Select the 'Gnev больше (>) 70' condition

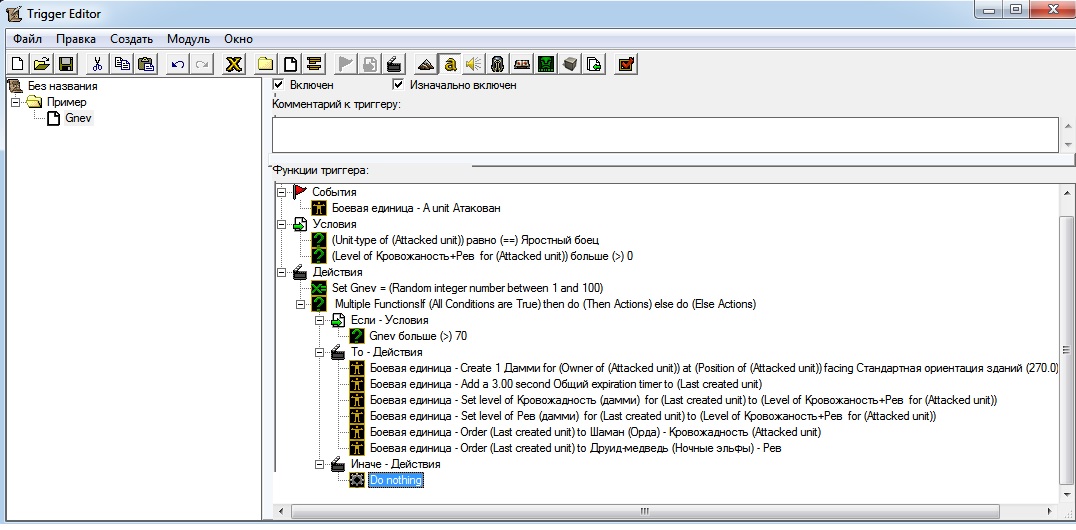point(418,336)
